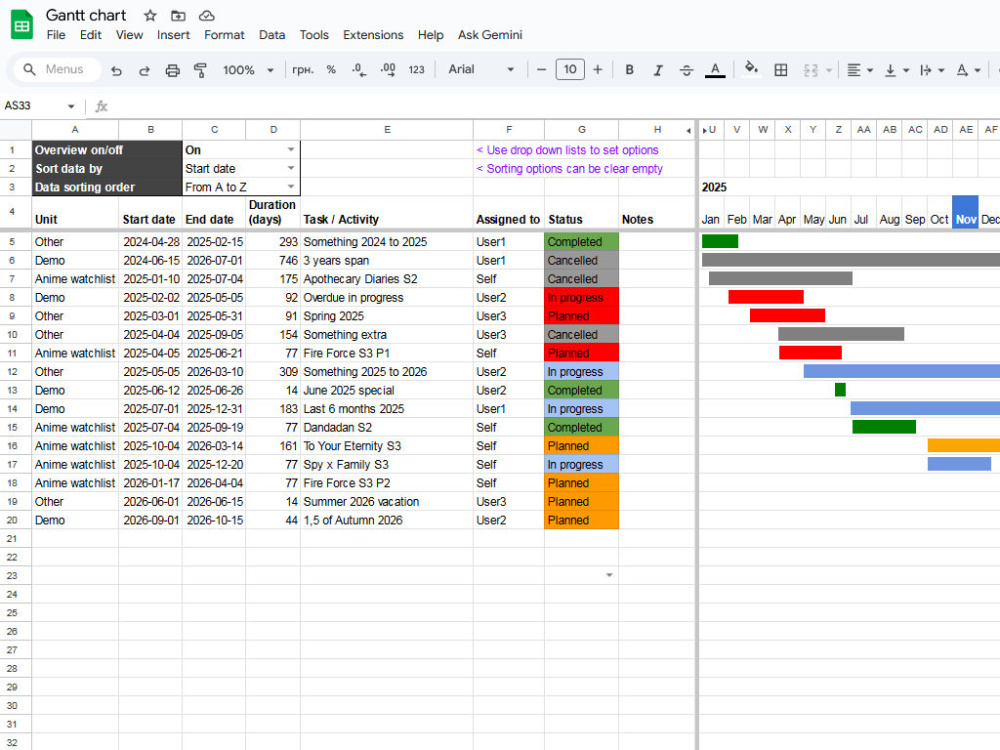Open the Insert menu
This screenshot has height=750, width=1000.
(x=173, y=35)
